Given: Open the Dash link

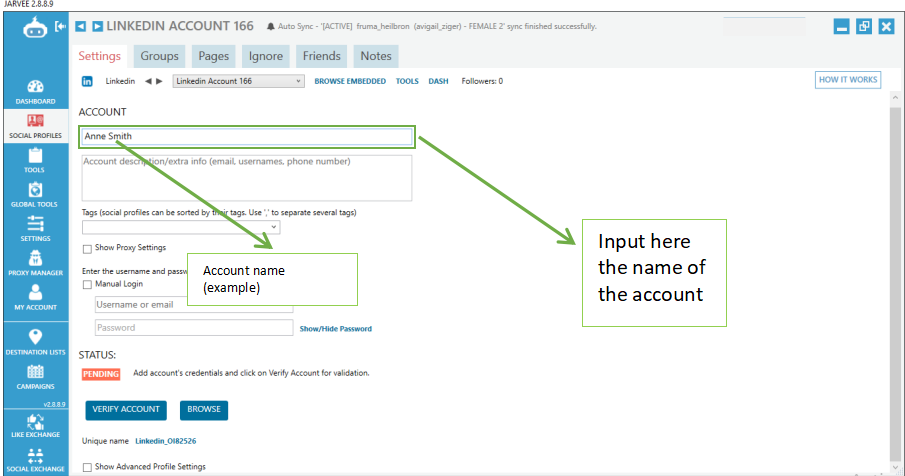Looking at the screenshot, I should (438, 81).
